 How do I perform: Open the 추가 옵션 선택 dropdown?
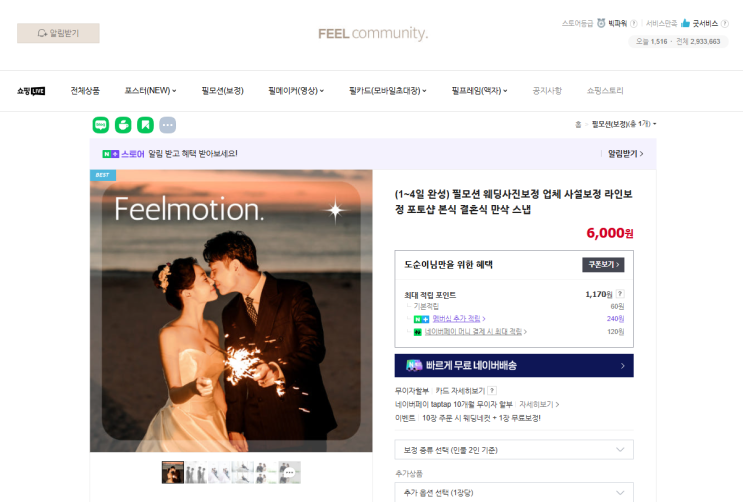coord(514,493)
